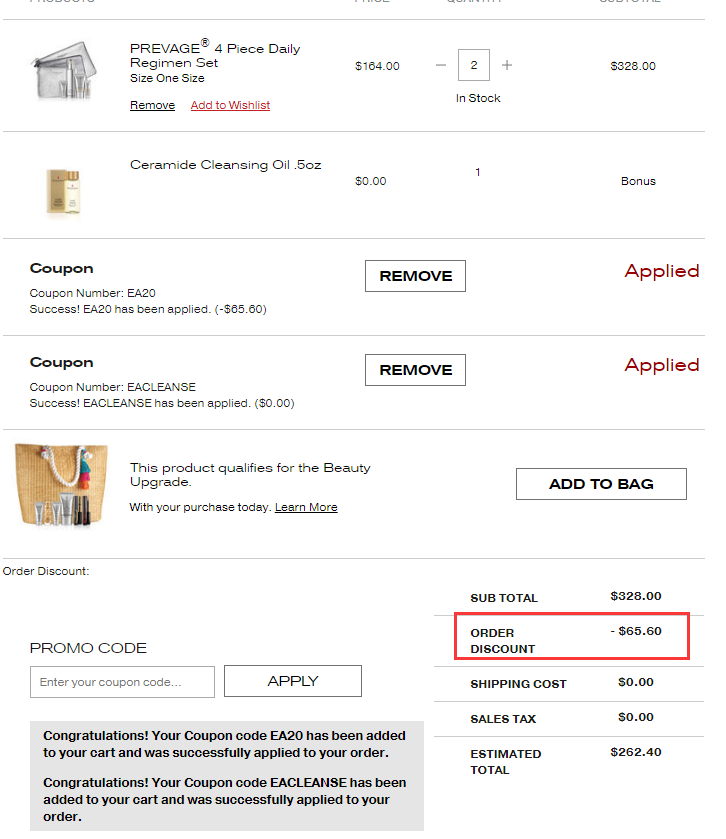Add the Beauty Upgrade to bag
The height and width of the screenshot is (839, 726).
click(601, 484)
